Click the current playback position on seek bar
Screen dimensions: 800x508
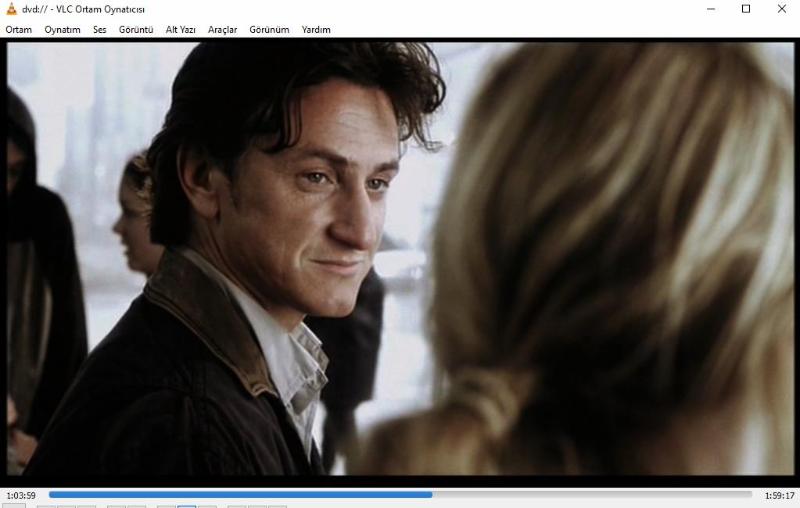[432, 494]
